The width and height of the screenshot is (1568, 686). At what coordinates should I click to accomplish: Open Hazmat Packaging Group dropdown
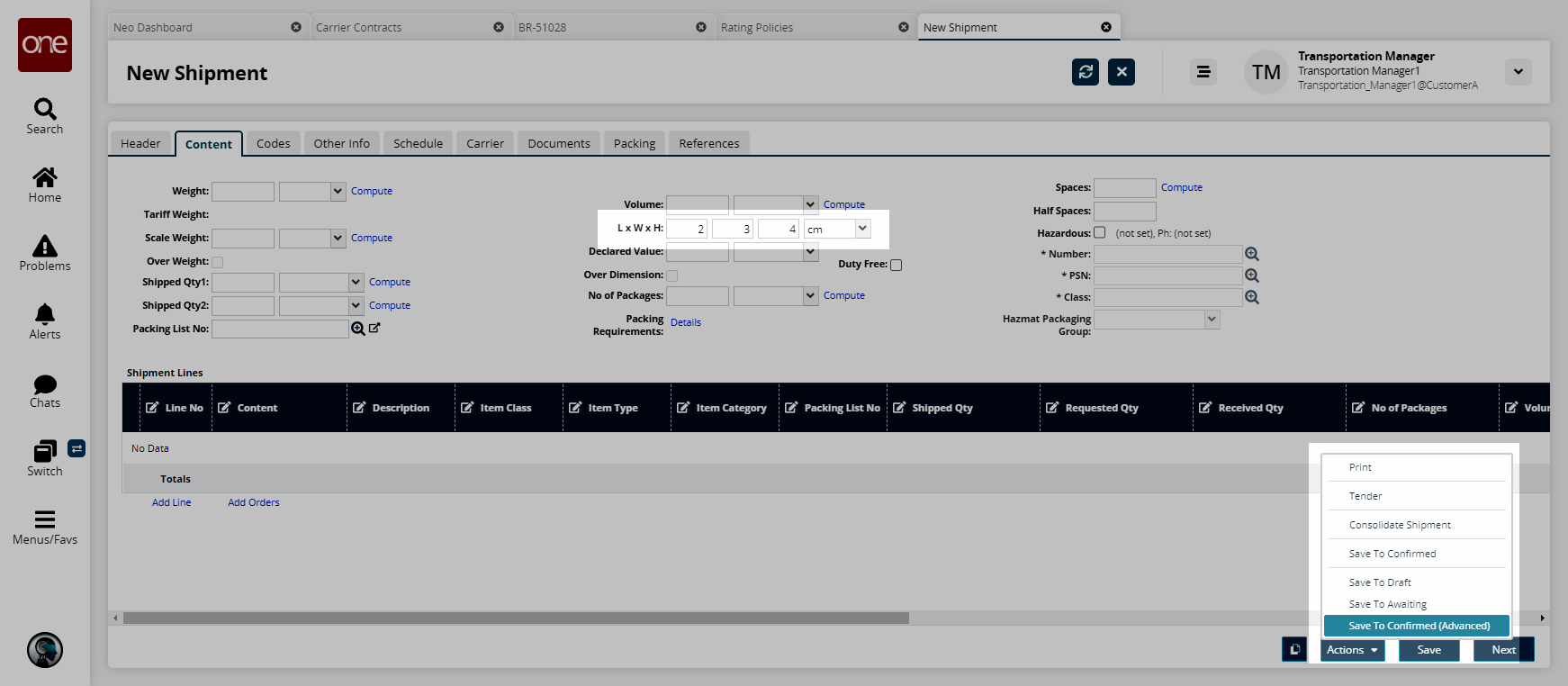point(1211,320)
